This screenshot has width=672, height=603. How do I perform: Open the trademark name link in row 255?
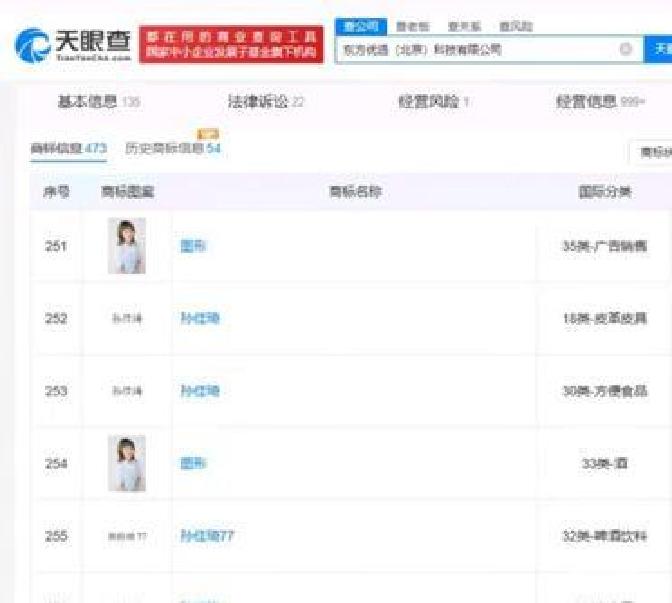point(207,536)
